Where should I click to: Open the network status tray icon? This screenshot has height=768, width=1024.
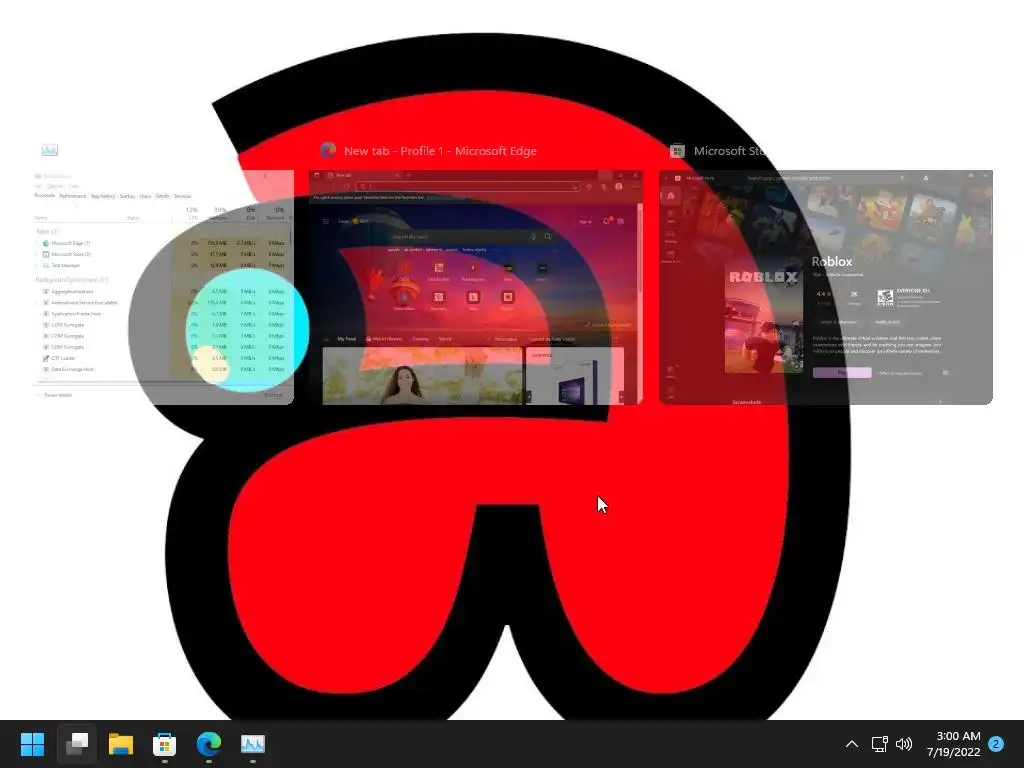(880, 744)
